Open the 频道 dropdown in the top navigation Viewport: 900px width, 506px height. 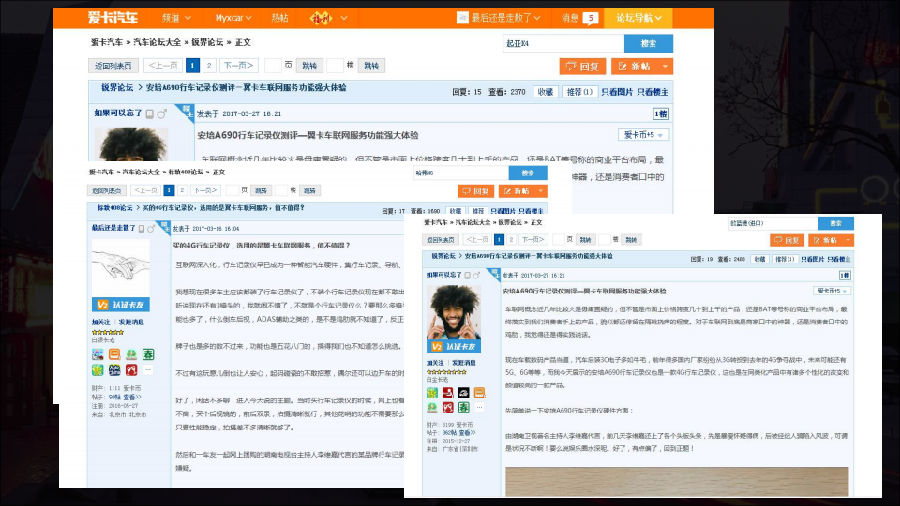[x=176, y=18]
